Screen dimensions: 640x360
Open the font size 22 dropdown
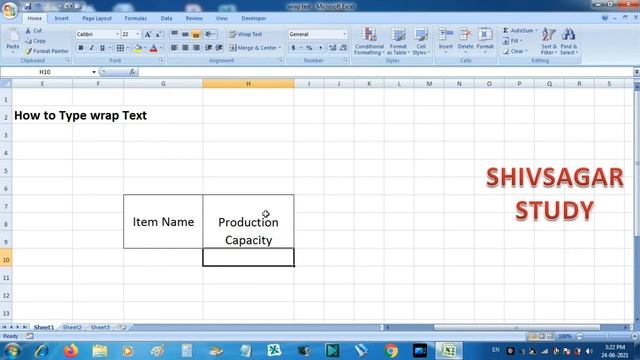138,34
